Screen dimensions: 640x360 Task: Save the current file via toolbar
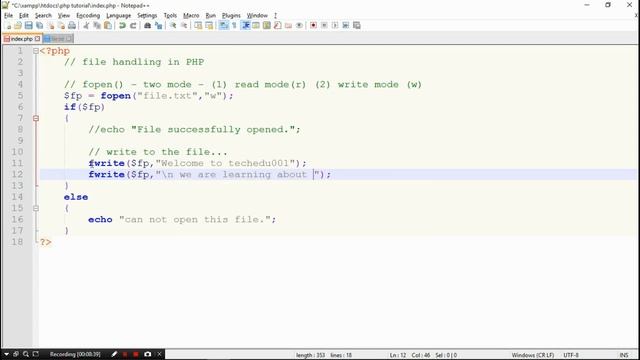(29, 26)
